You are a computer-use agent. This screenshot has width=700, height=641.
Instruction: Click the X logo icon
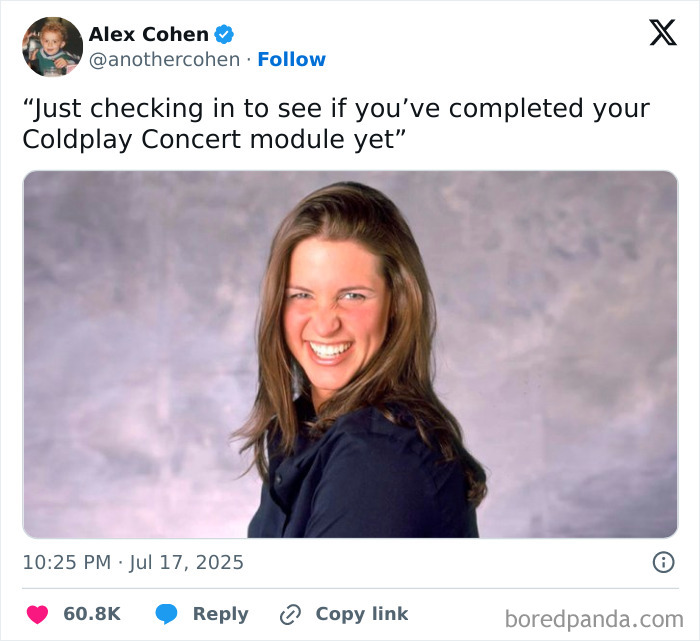coord(663,33)
